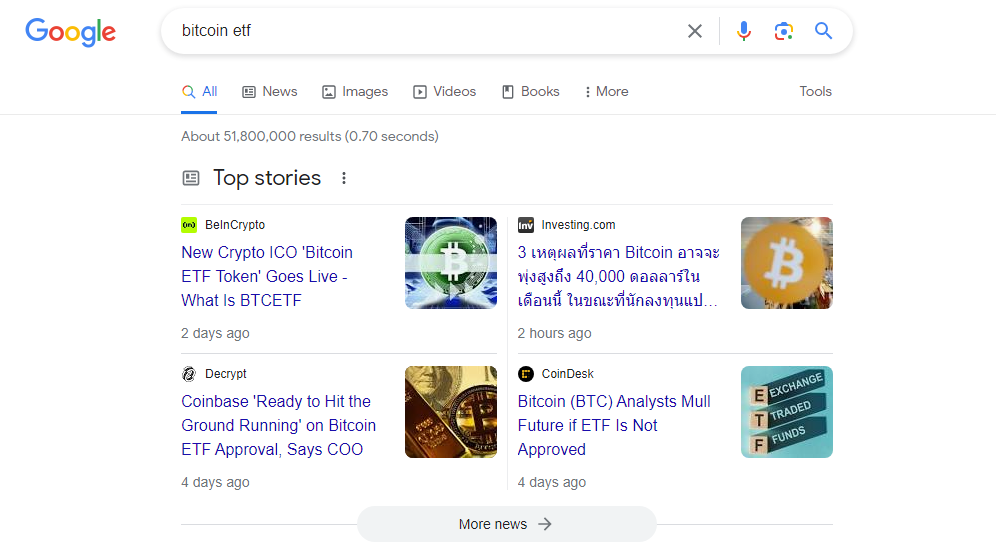Click in the search input field
Image resolution: width=996 pixels, height=548 pixels.
click(420, 31)
